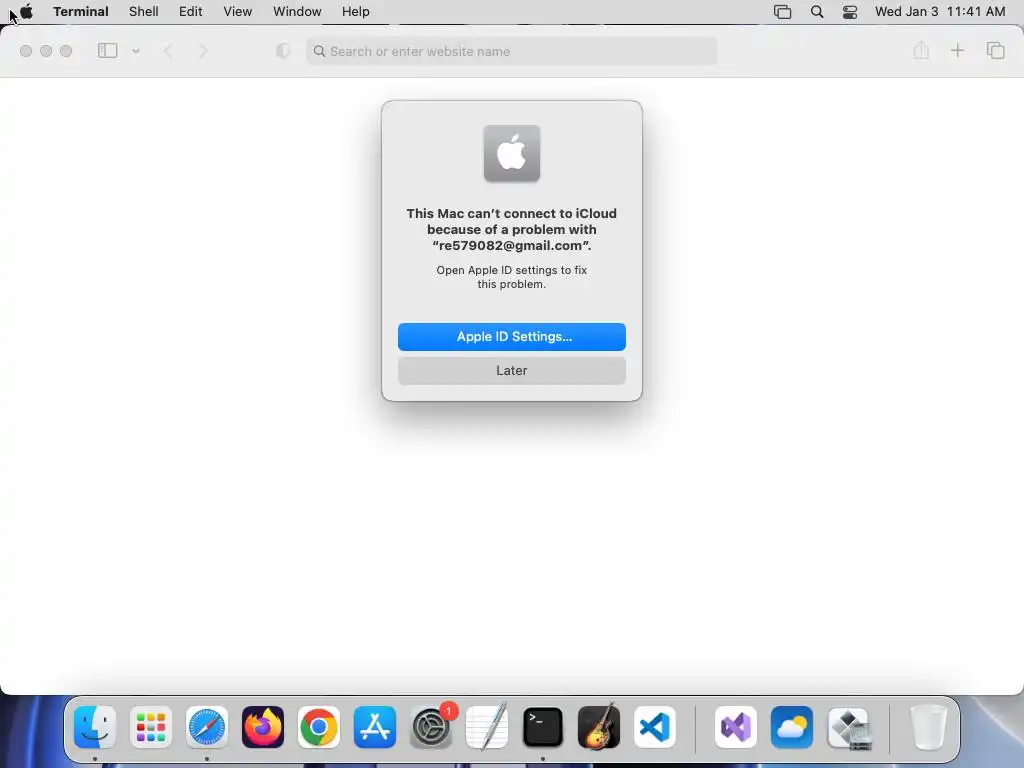The image size is (1024, 768).
Task: Open the Help menu
Action: [356, 11]
